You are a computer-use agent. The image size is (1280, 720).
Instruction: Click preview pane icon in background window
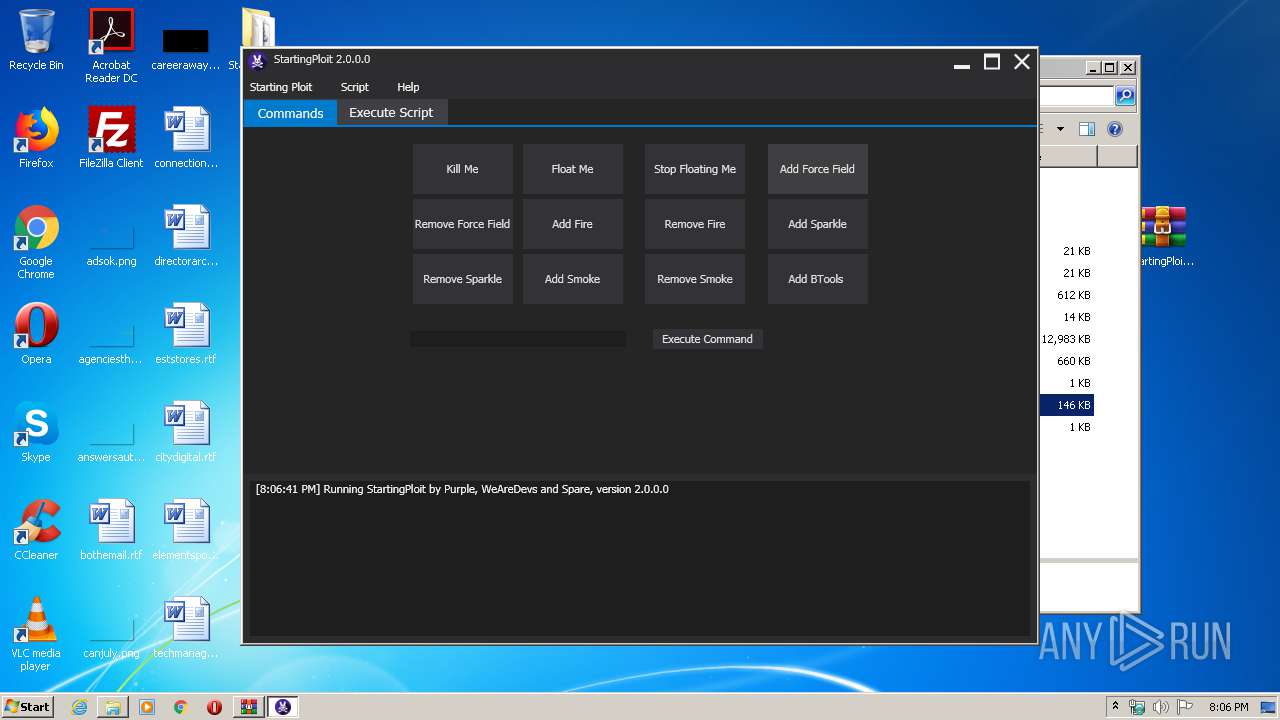[x=1087, y=129]
